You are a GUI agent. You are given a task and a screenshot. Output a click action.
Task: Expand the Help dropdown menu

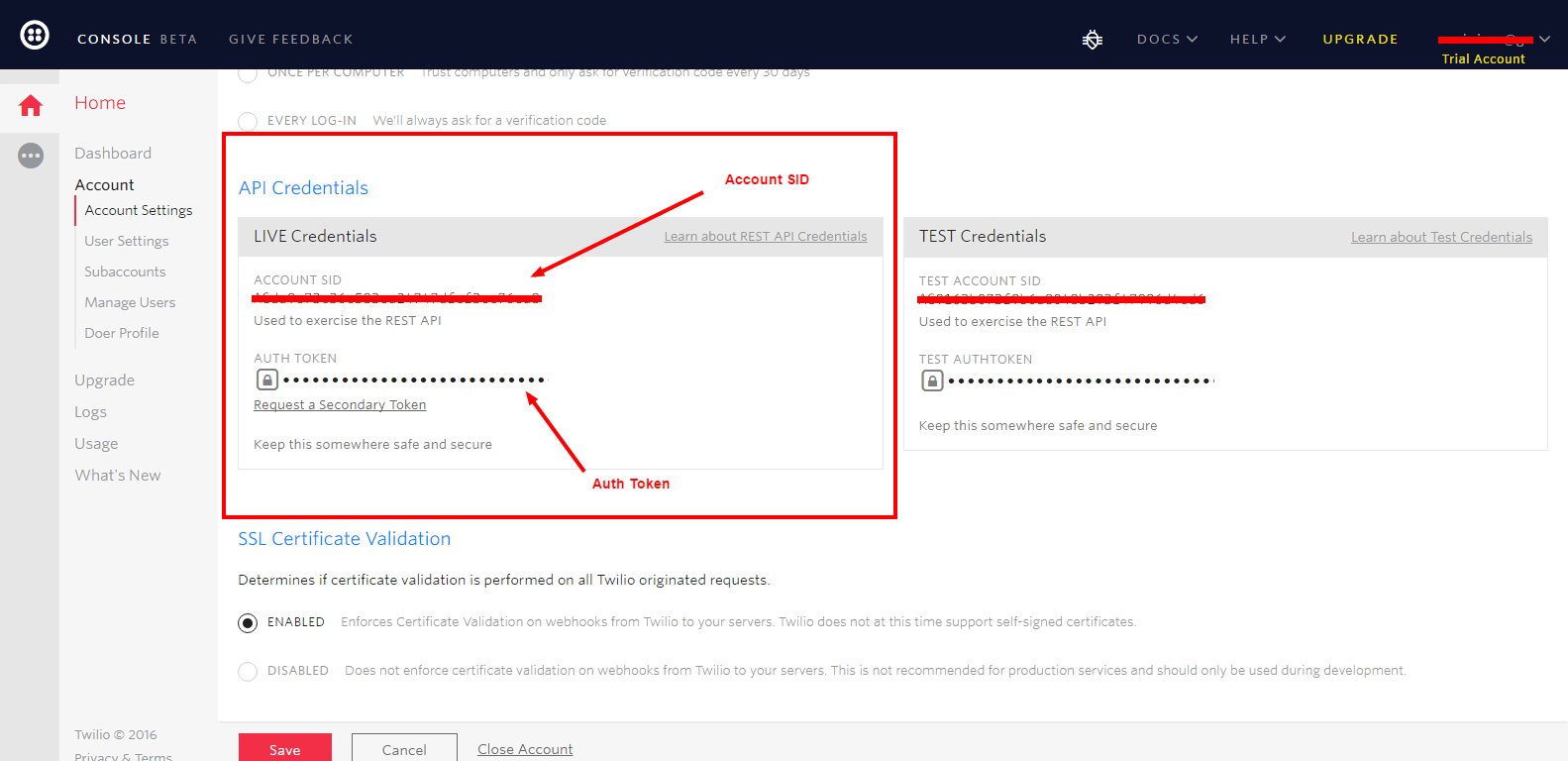pyautogui.click(x=1257, y=40)
